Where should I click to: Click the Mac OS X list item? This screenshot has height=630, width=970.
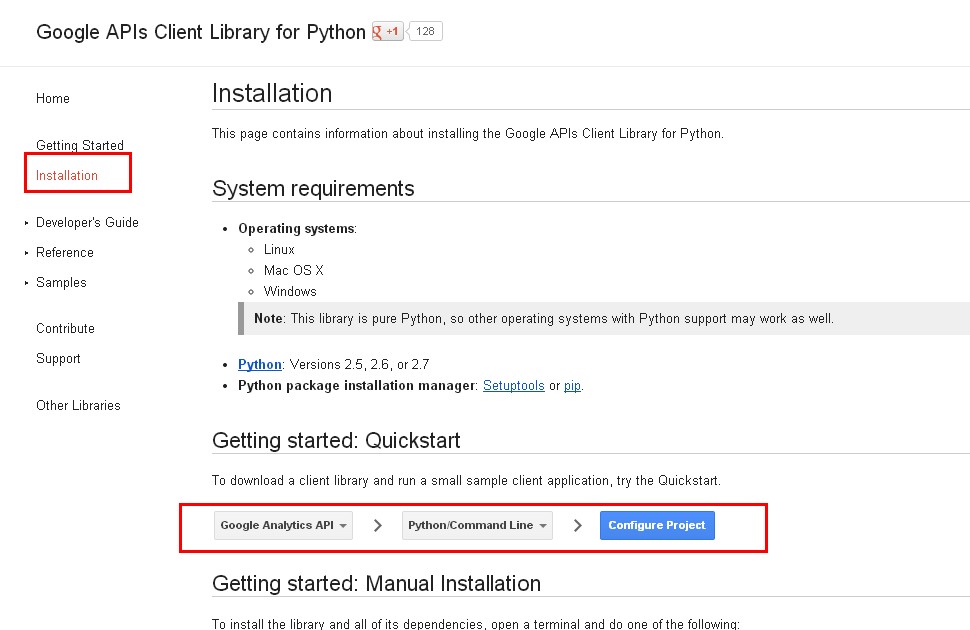(294, 270)
